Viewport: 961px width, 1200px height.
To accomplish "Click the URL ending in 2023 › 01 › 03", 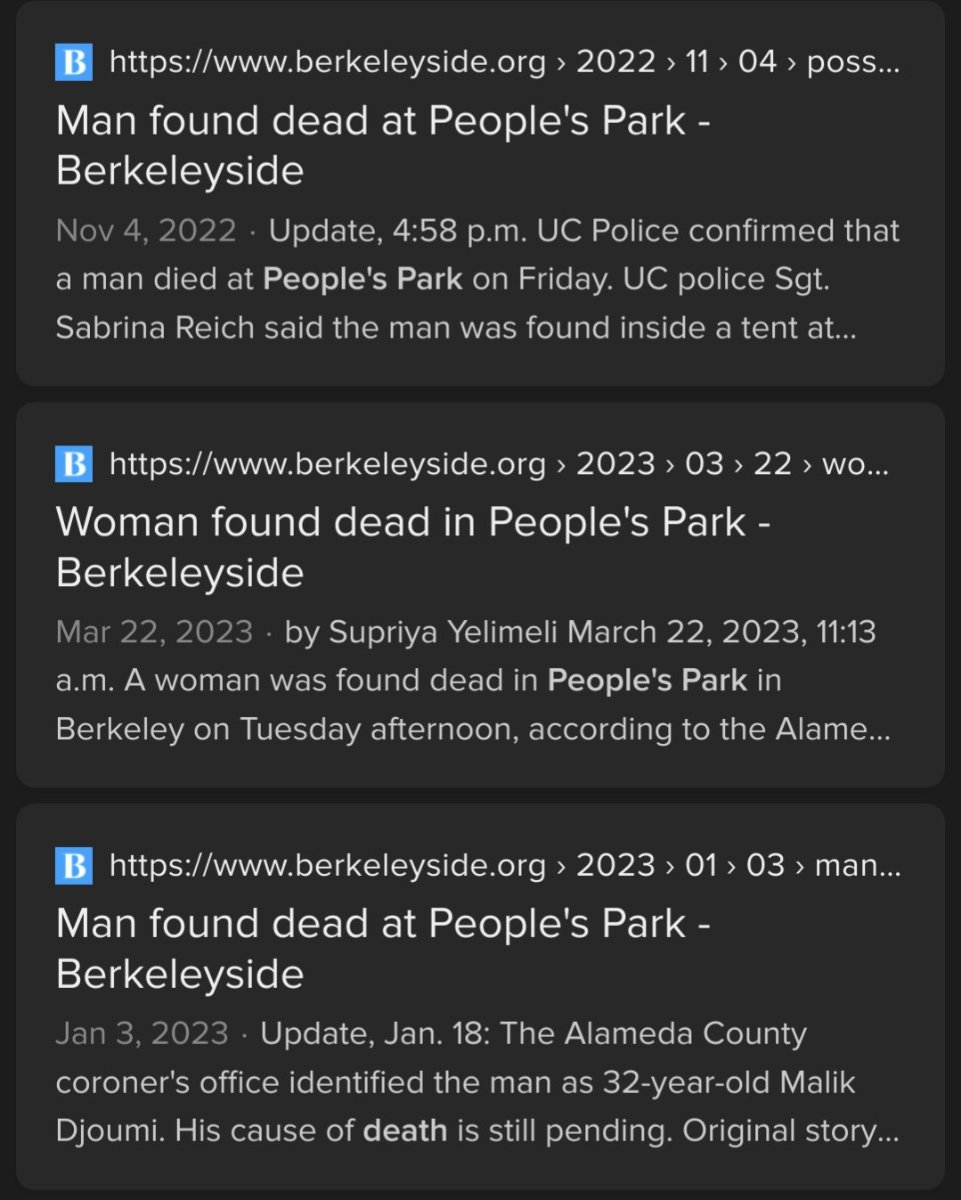I will 440,865.
